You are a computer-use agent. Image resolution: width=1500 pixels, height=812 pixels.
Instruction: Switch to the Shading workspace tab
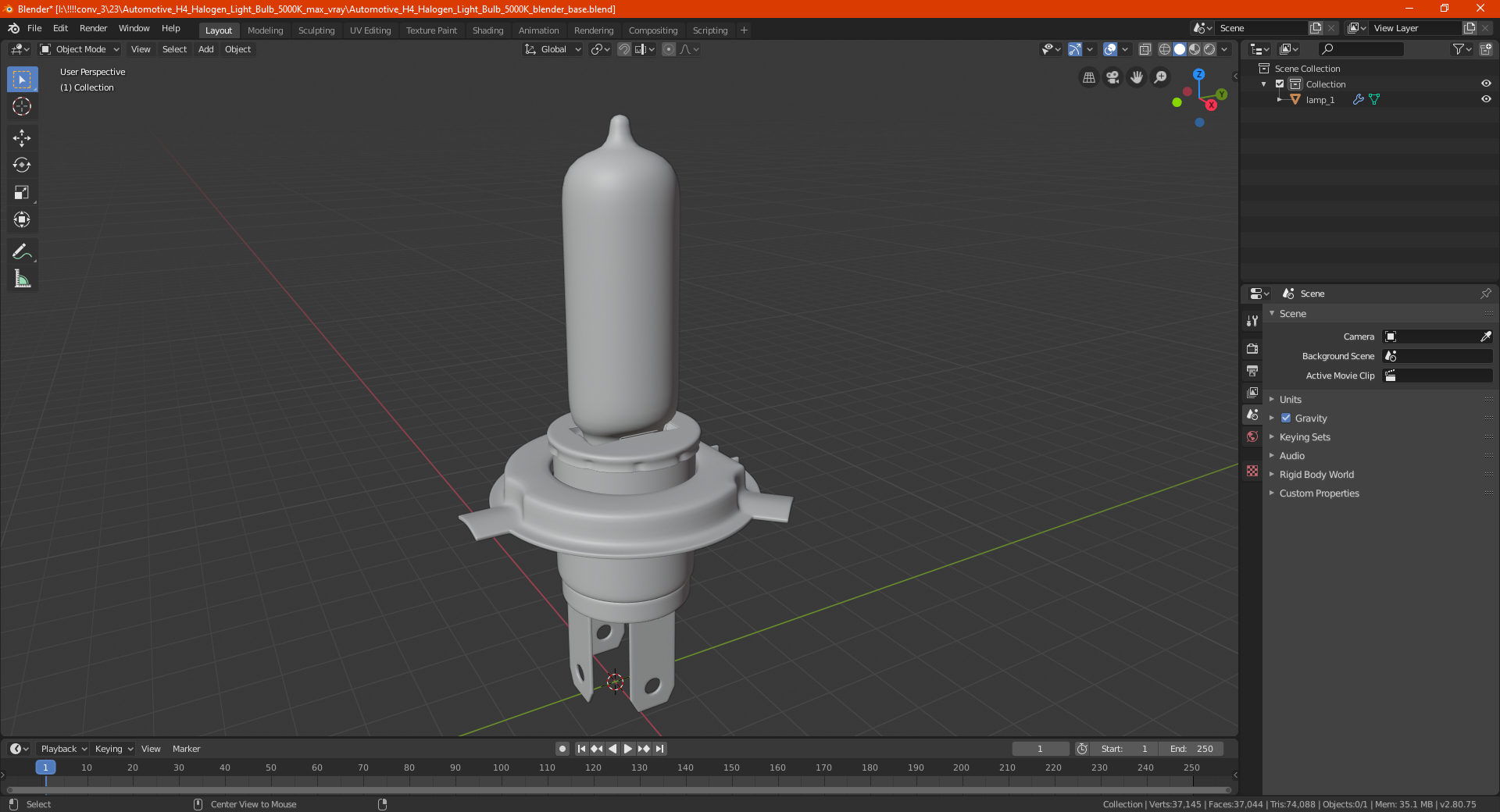487,30
